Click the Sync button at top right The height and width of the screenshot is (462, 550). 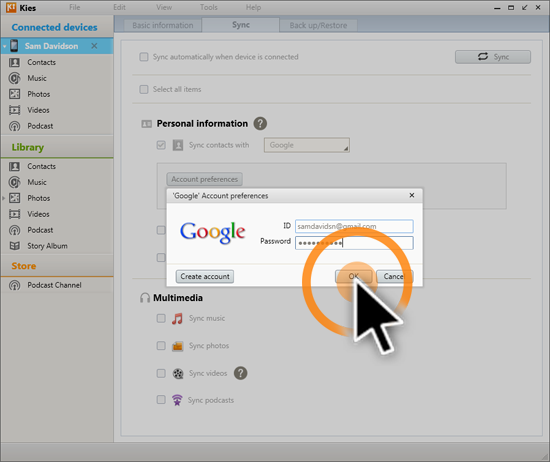click(x=493, y=57)
